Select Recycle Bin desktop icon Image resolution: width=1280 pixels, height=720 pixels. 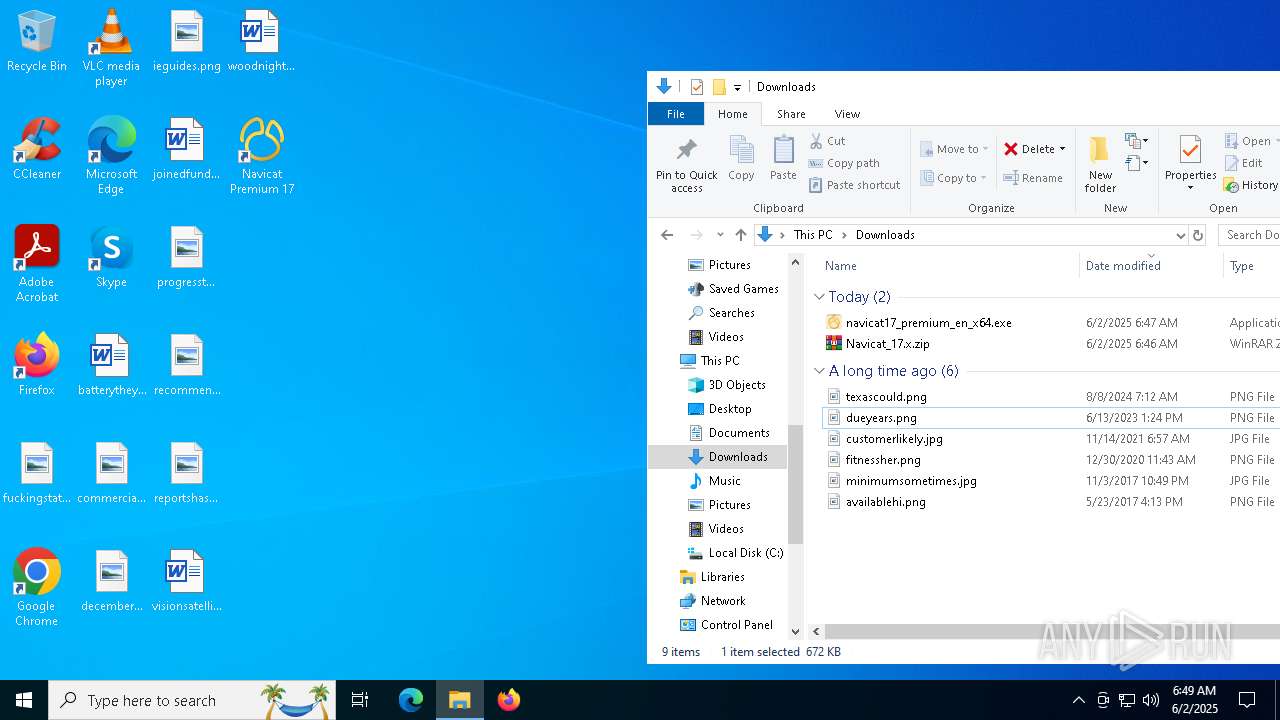(36, 42)
